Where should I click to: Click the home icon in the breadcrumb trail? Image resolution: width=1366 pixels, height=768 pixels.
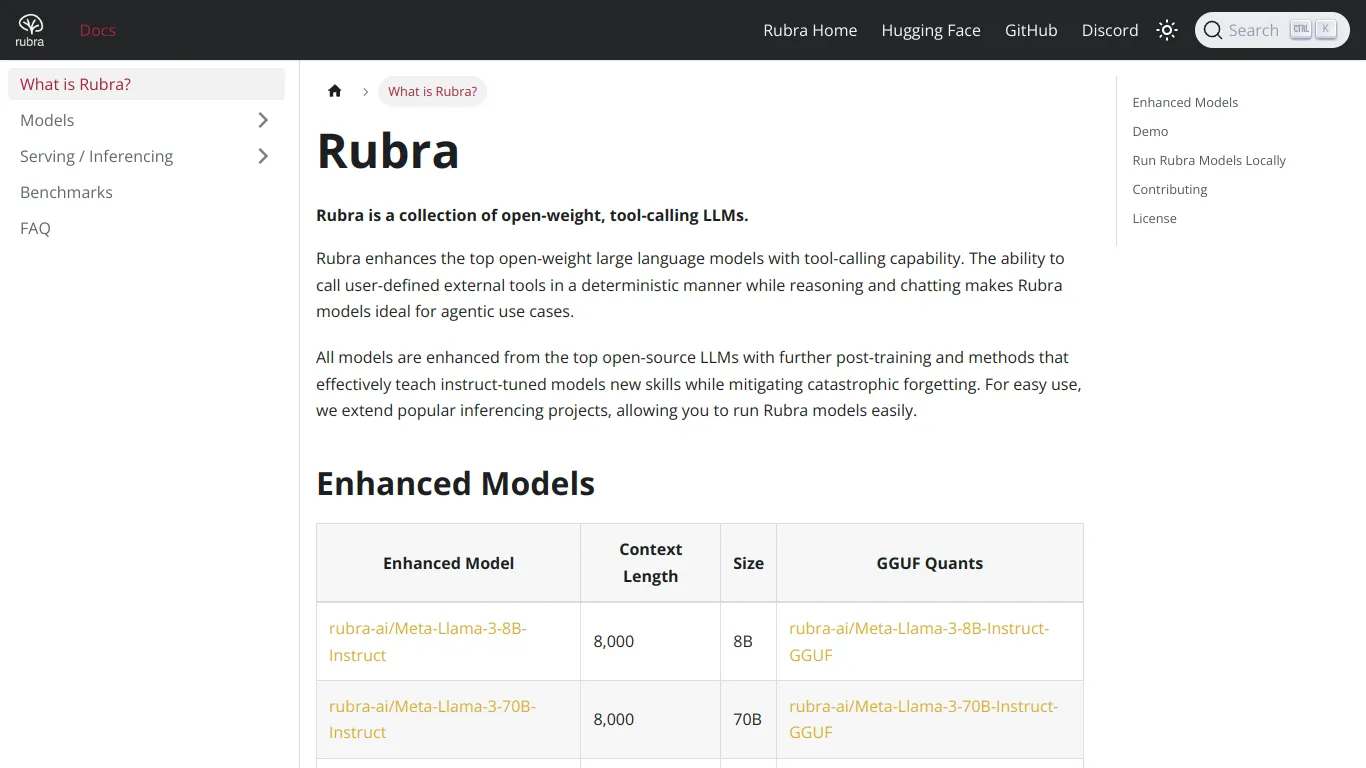pyautogui.click(x=335, y=91)
